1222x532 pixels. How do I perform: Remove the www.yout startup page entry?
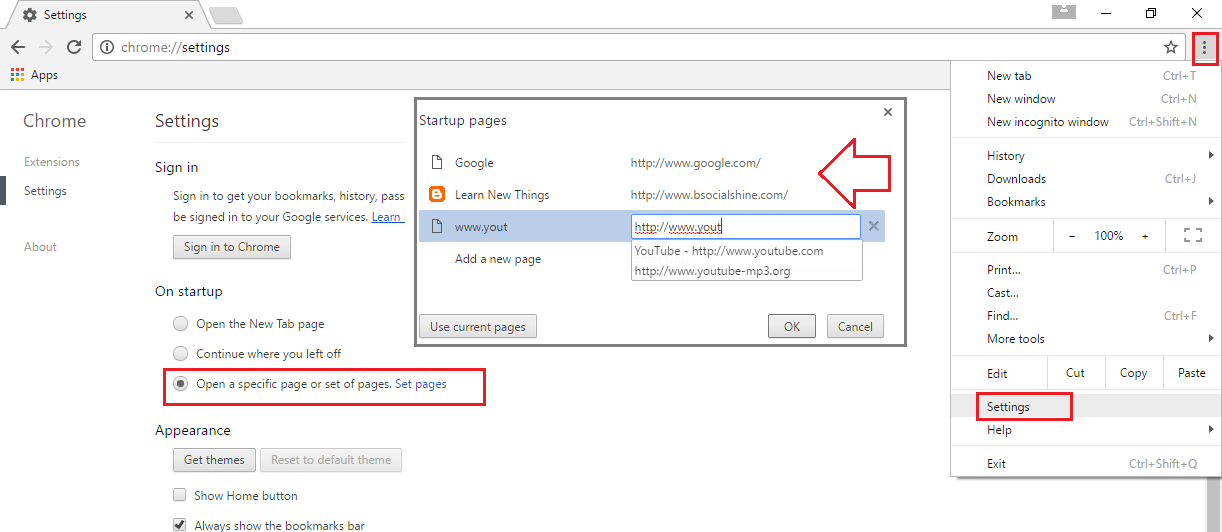coord(874,226)
